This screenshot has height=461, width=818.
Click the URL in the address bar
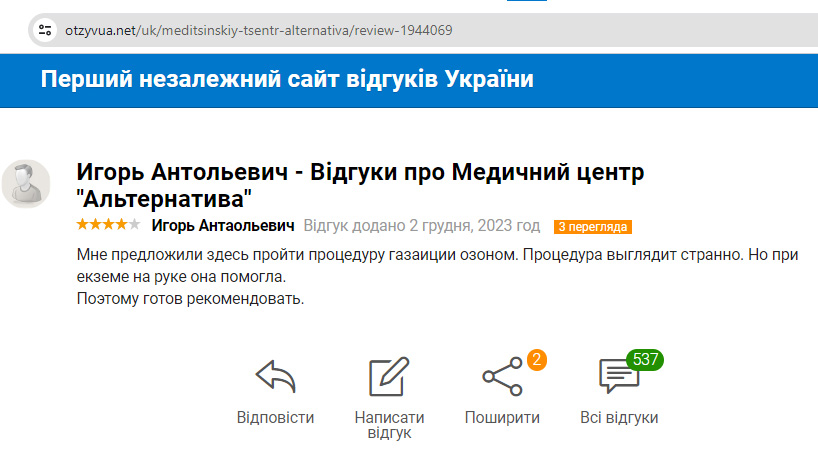coord(259,30)
